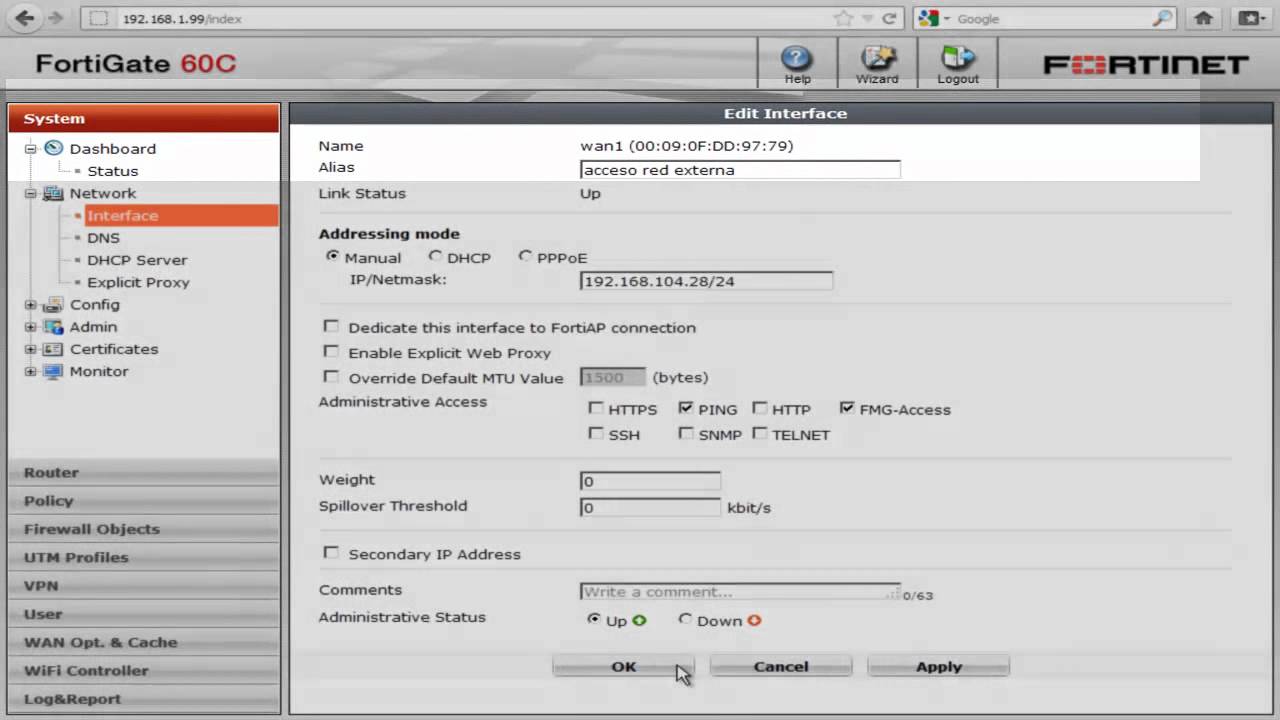Set Administrative Status to Up
1280x720 pixels.
(593, 620)
